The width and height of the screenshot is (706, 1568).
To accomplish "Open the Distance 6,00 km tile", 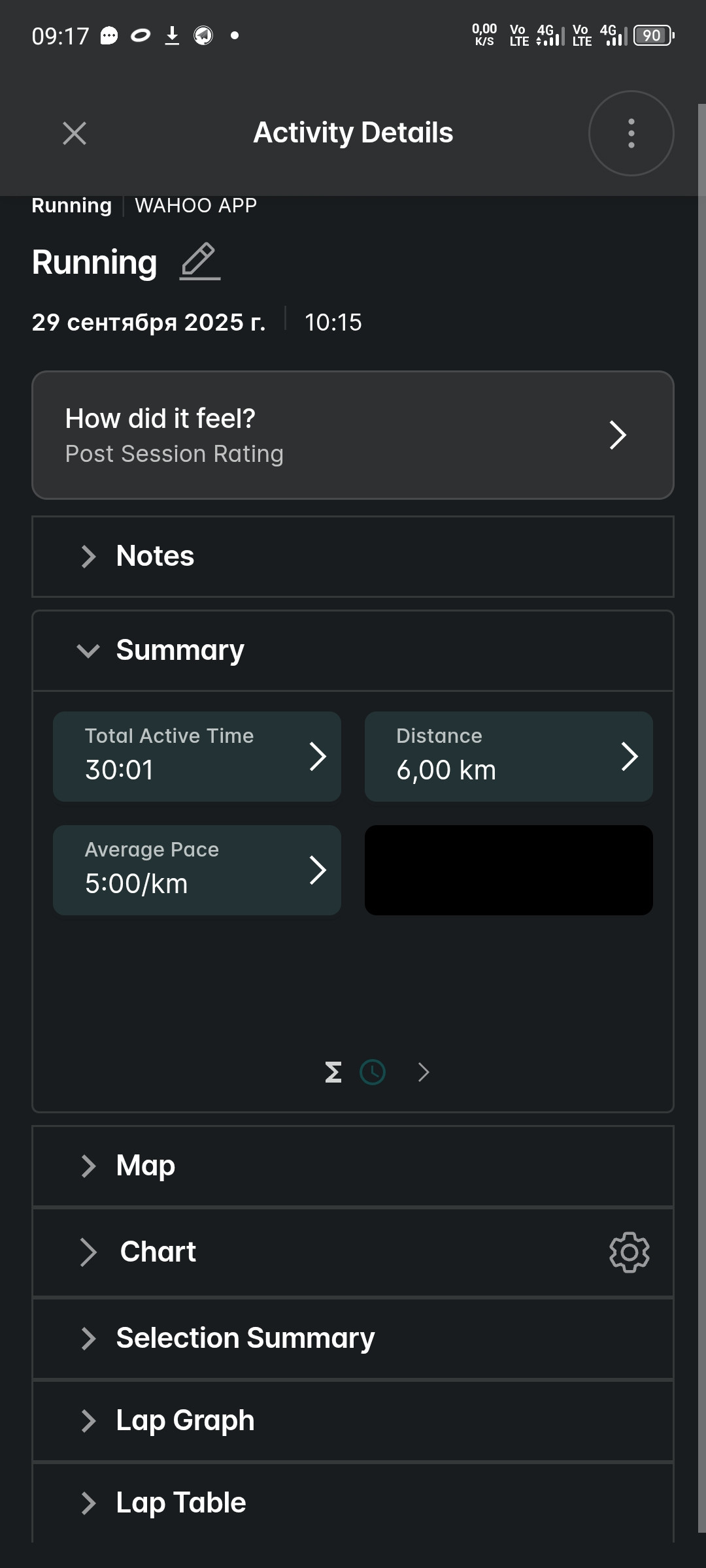I will (x=509, y=757).
